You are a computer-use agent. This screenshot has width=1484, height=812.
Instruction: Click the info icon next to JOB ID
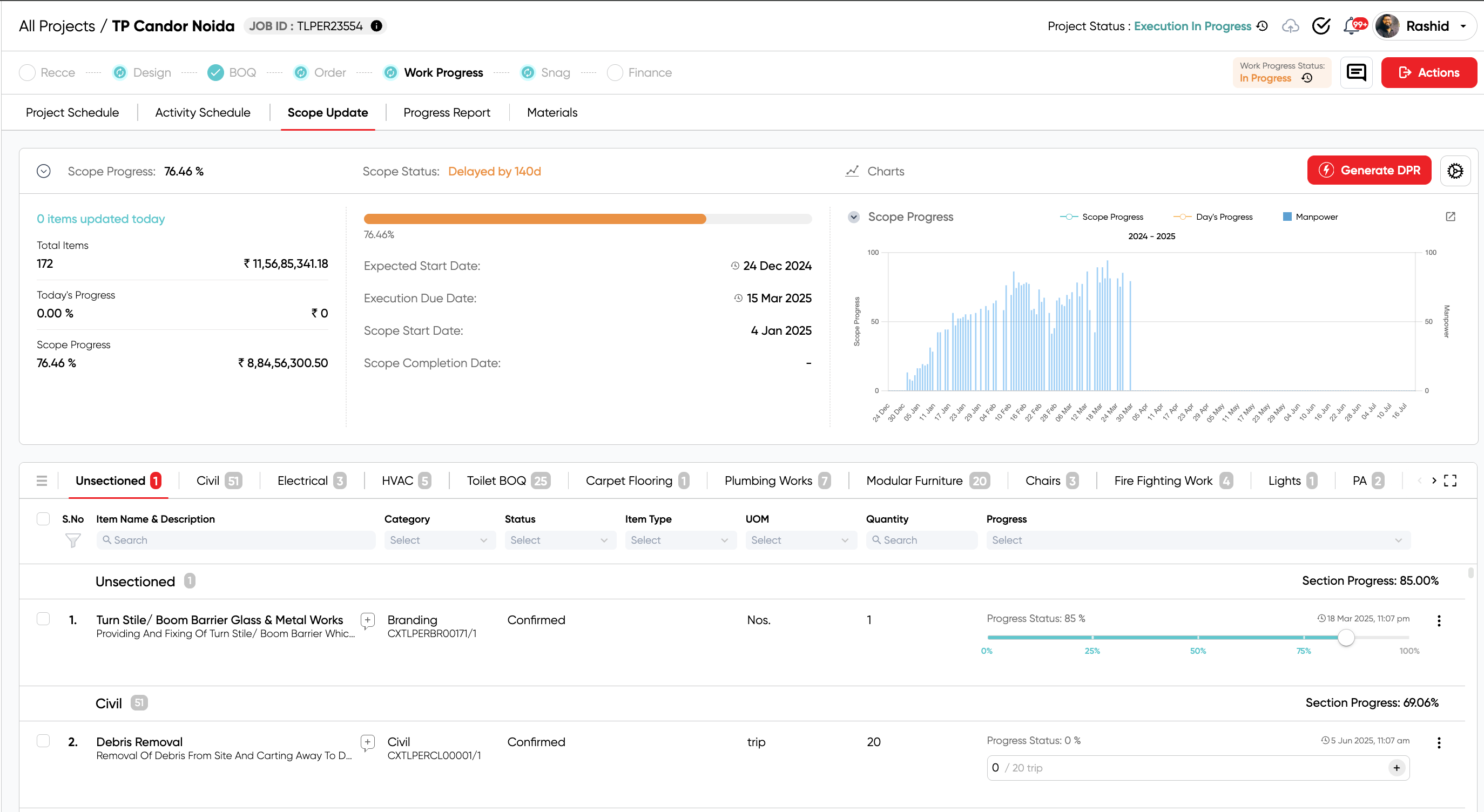[376, 25]
